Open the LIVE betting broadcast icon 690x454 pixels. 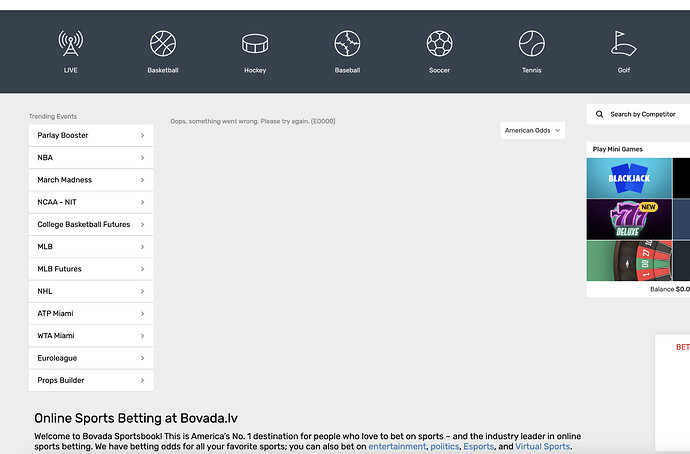point(70,44)
